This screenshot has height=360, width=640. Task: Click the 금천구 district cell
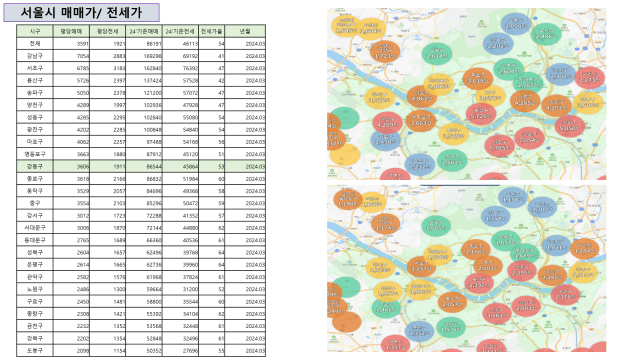point(35,326)
